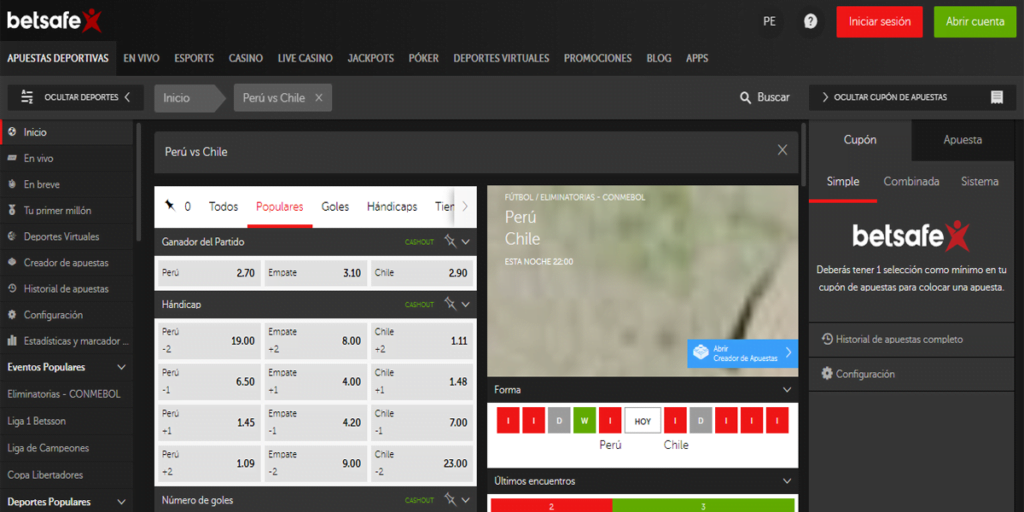Viewport: 1024px width, 512px height.
Task: Pin the Ganador del Partido market
Action: point(450,241)
